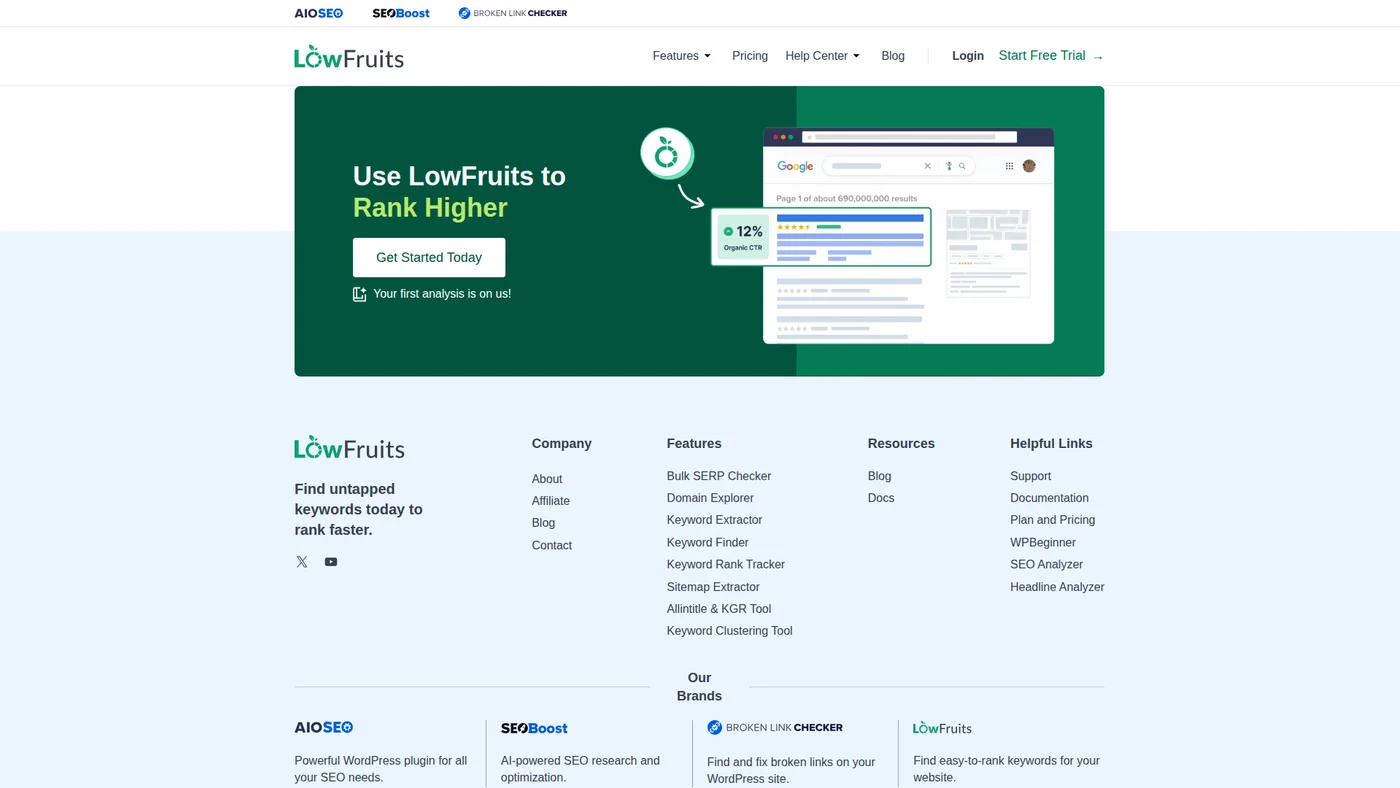Open Headline Analyzer link
Screen dimensions: 1400x788
[x=1057, y=587]
